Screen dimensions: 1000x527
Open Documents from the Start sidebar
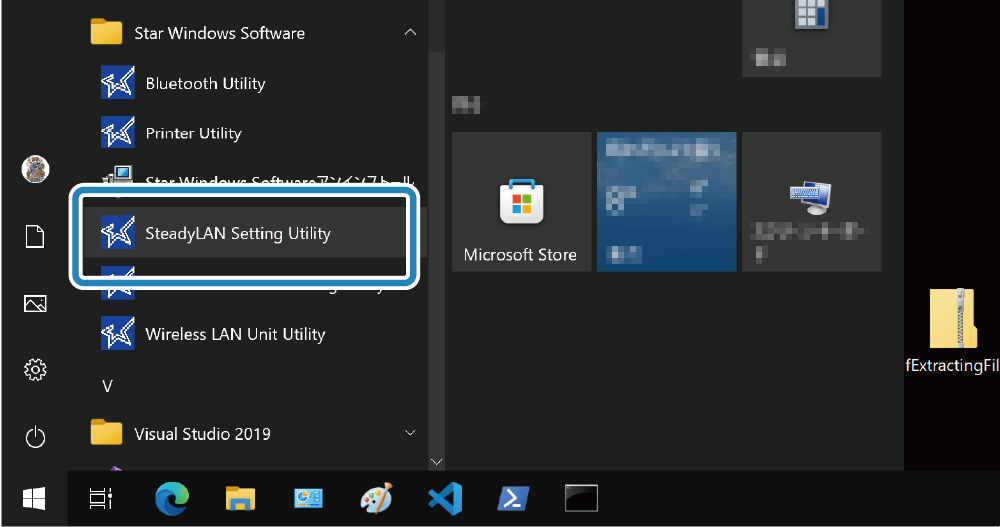35,236
